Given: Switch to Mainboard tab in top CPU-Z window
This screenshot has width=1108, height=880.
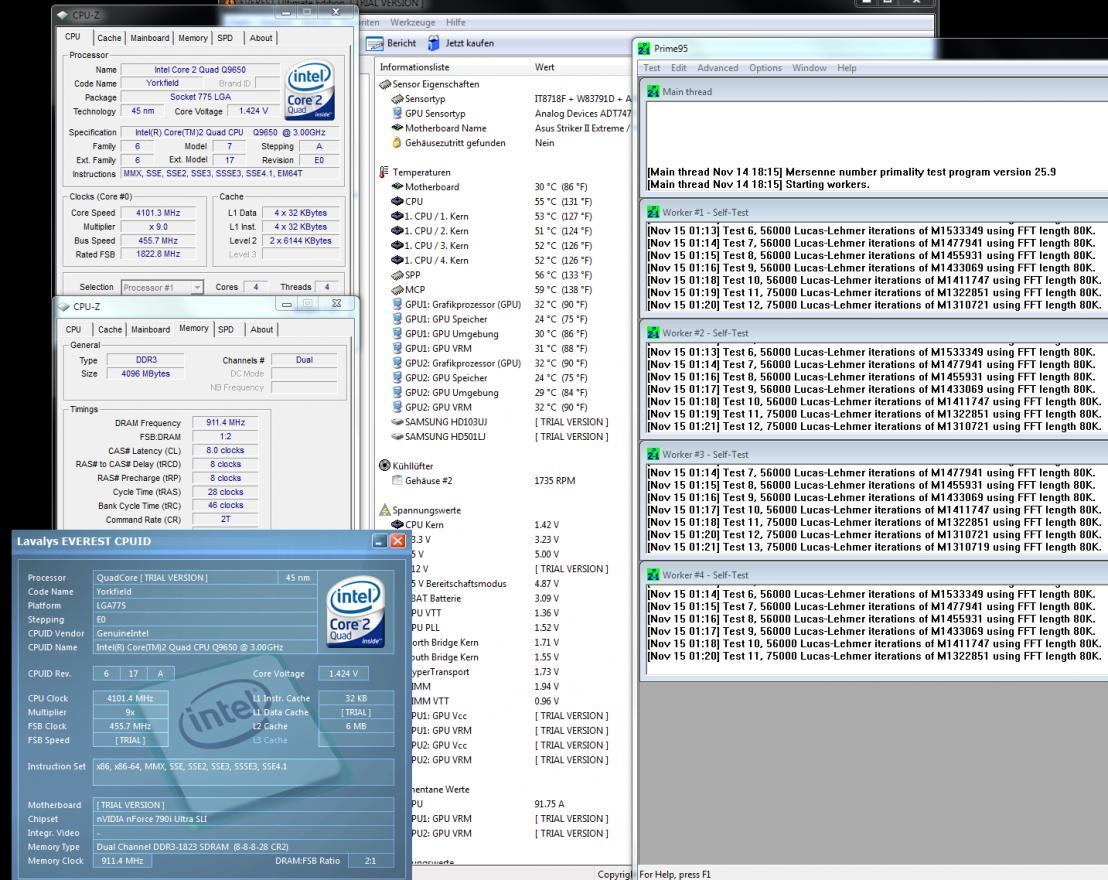Looking at the screenshot, I should click(150, 38).
